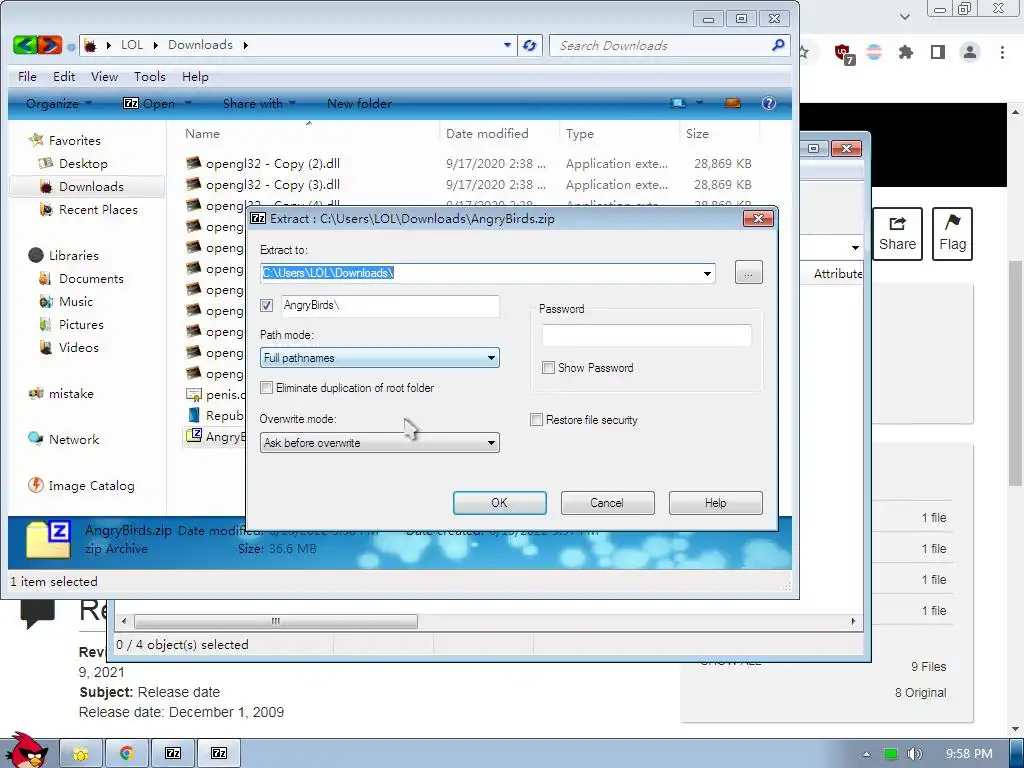Expand the Extract to path dropdown
The height and width of the screenshot is (768, 1024).
click(x=707, y=273)
